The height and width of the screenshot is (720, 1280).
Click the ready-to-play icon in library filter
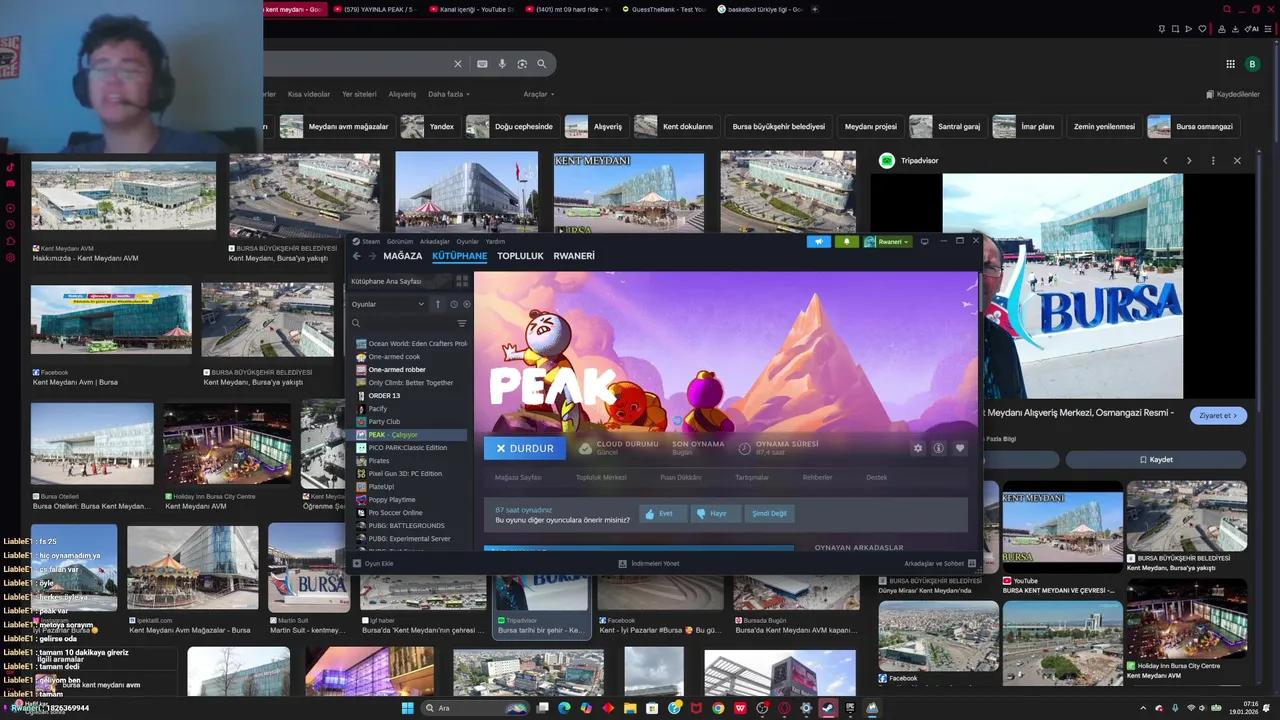[x=466, y=304]
